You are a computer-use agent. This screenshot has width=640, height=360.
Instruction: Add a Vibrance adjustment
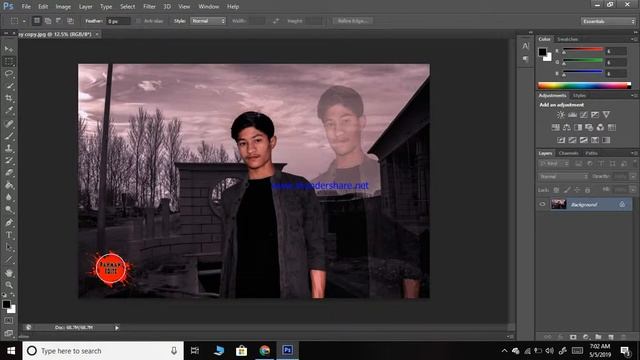tap(607, 115)
